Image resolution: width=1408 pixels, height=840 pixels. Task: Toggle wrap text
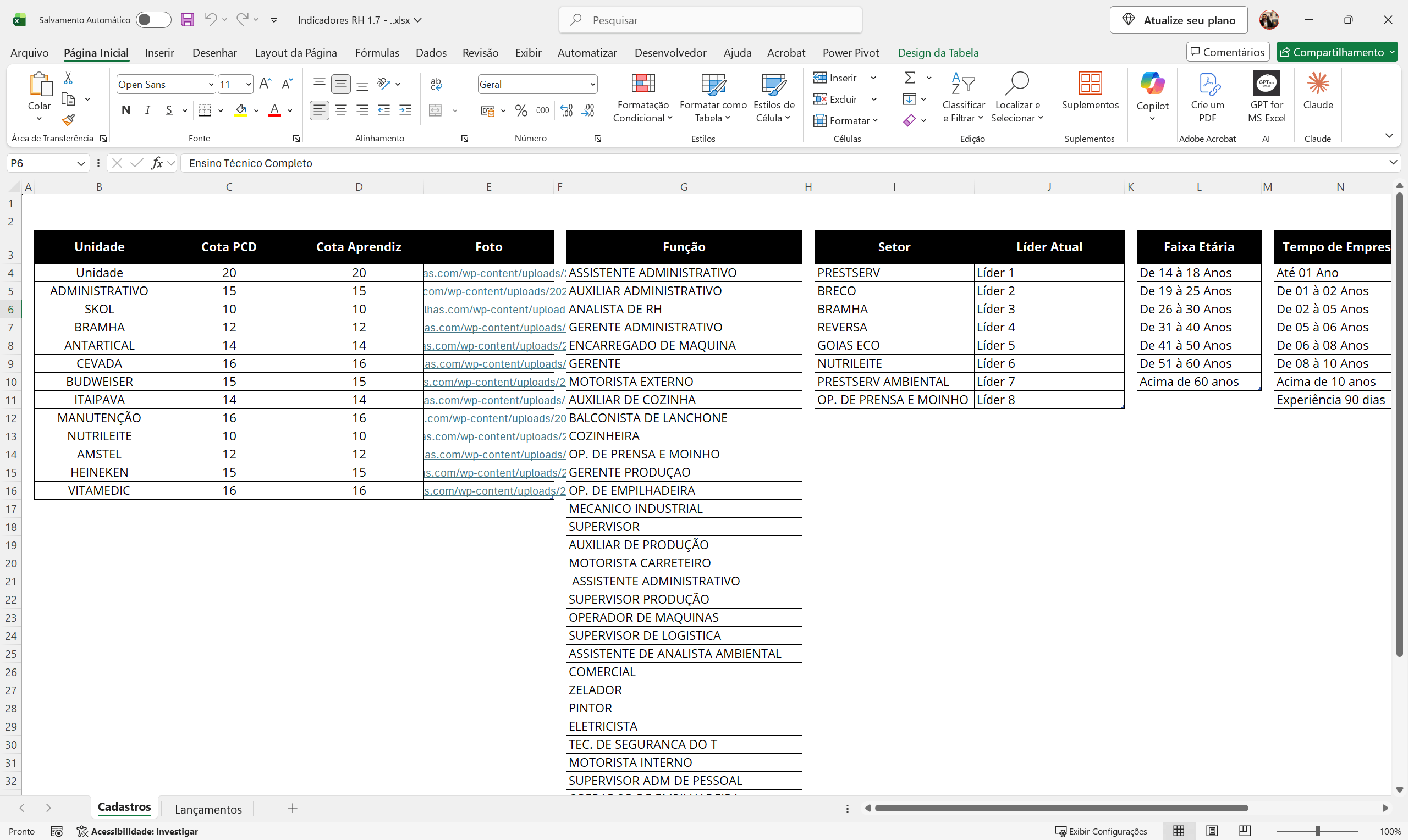click(436, 84)
